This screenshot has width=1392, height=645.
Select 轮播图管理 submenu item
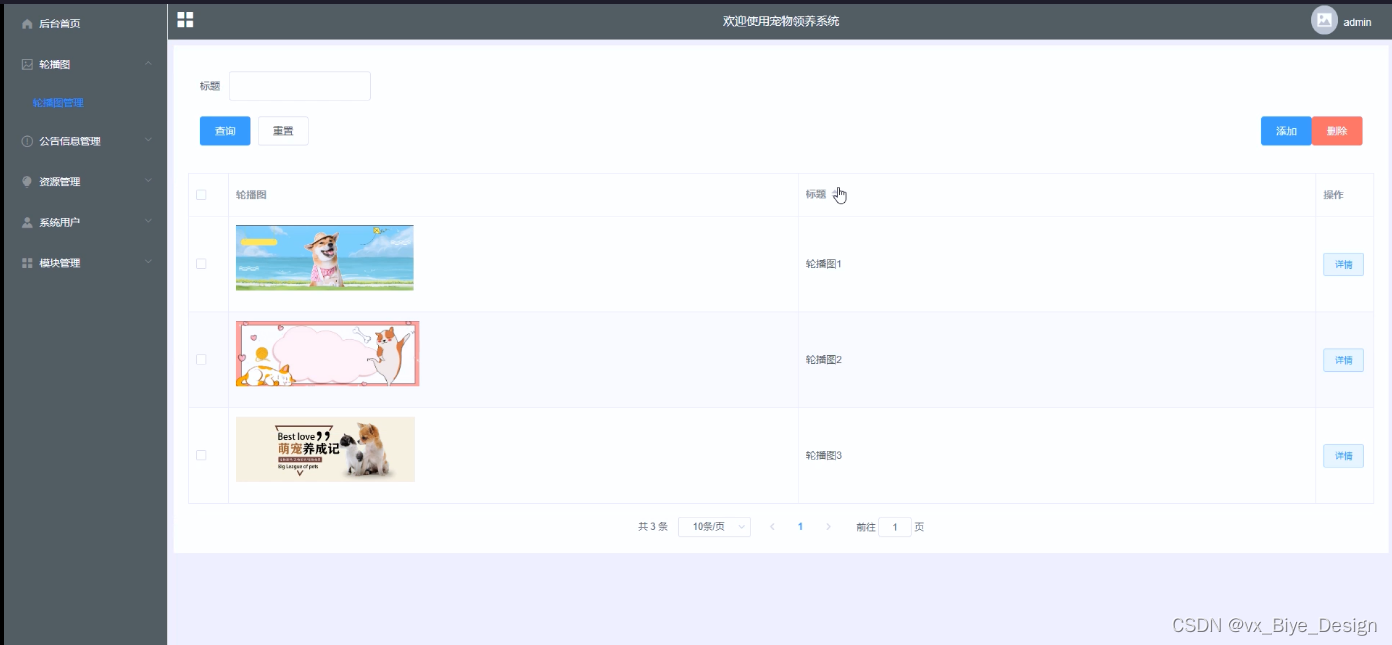(58, 103)
